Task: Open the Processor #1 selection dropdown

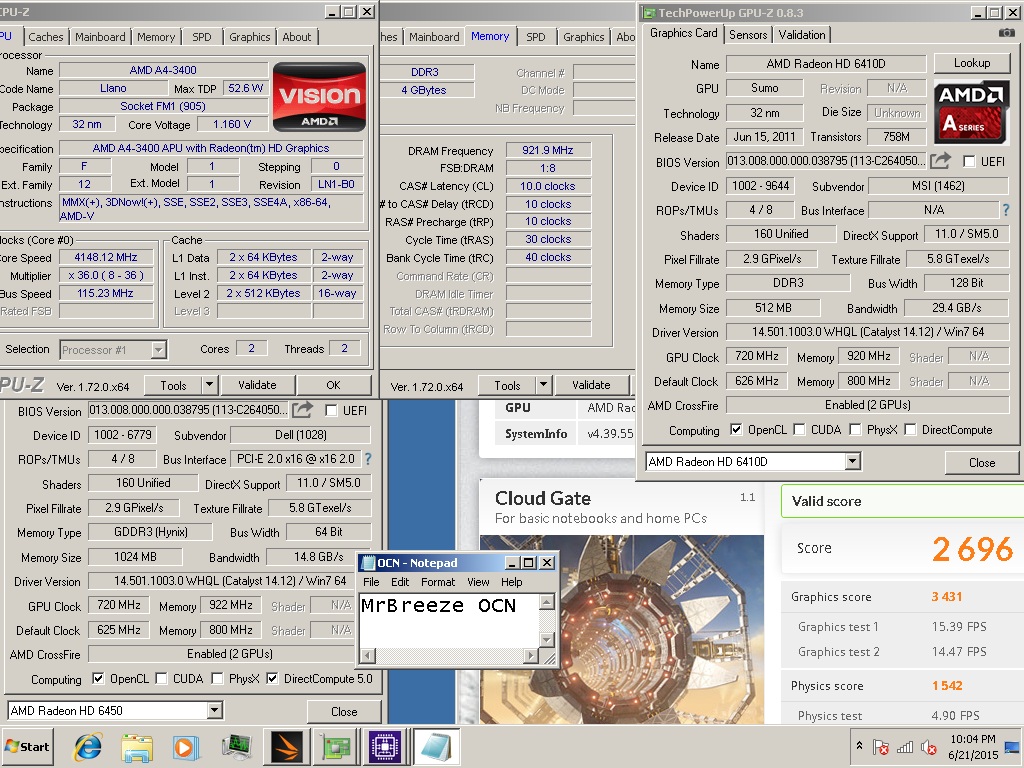Action: click(x=158, y=350)
